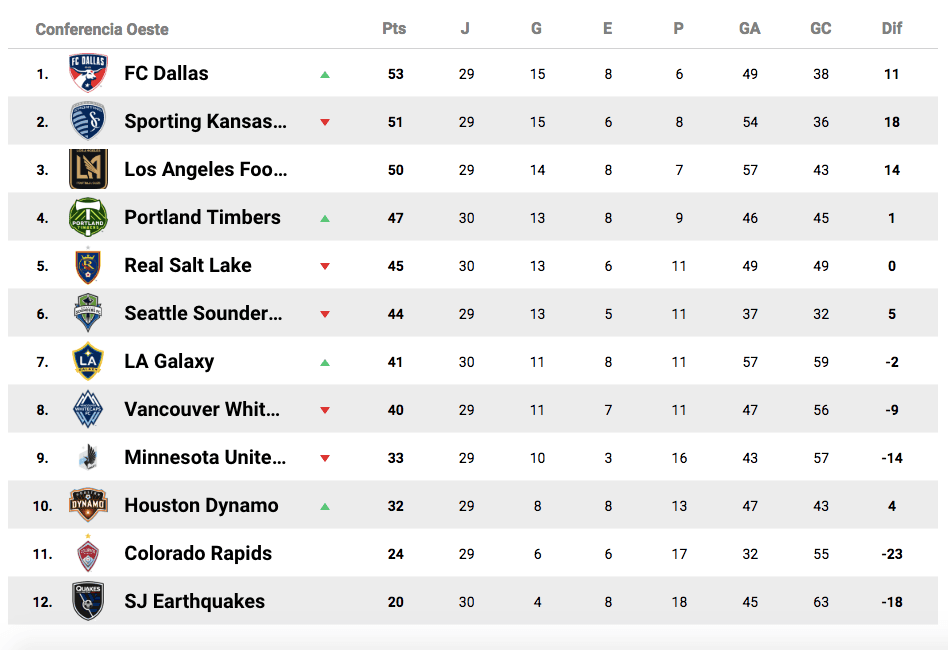Screen dimensions: 948x650
Task: Click the red down arrow beside Real Salt Lake
Action: [325, 266]
